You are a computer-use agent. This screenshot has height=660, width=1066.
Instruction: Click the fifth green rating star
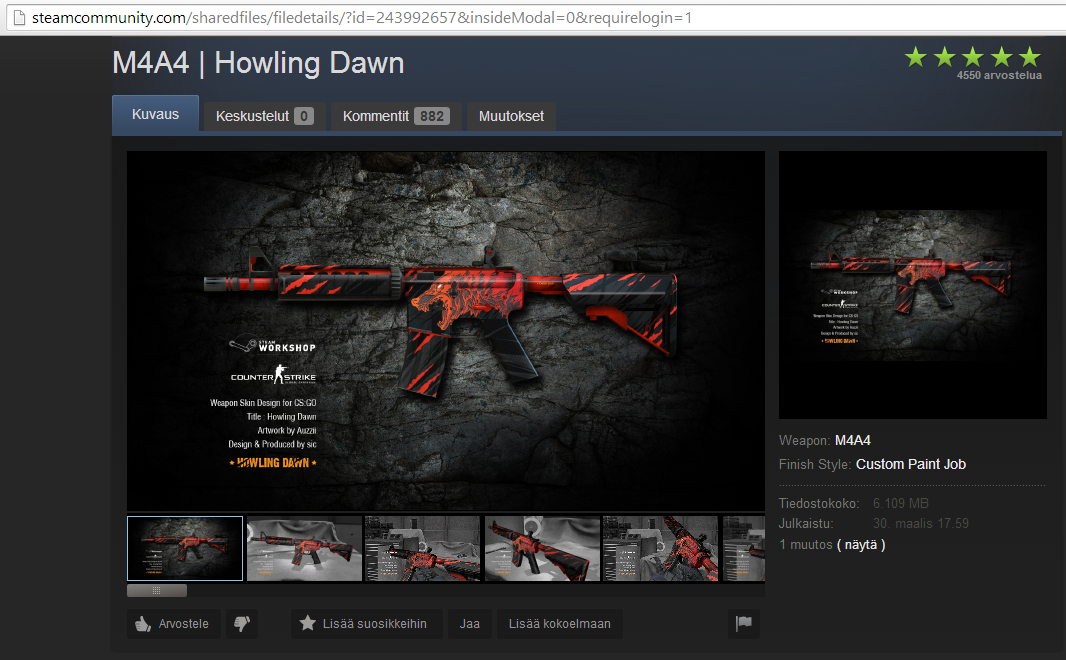[1030, 57]
